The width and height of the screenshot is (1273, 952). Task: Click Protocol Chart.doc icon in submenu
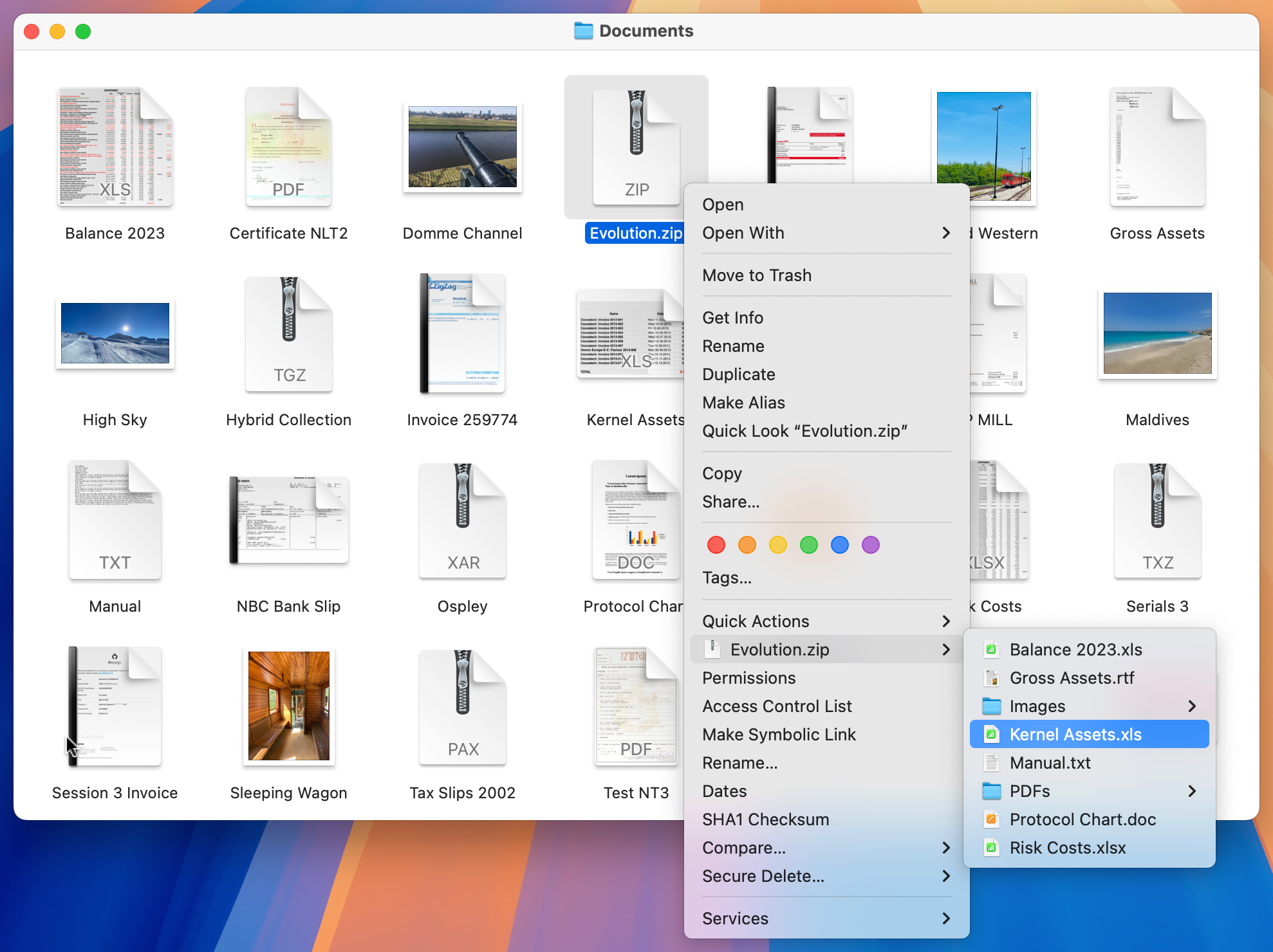[x=992, y=819]
